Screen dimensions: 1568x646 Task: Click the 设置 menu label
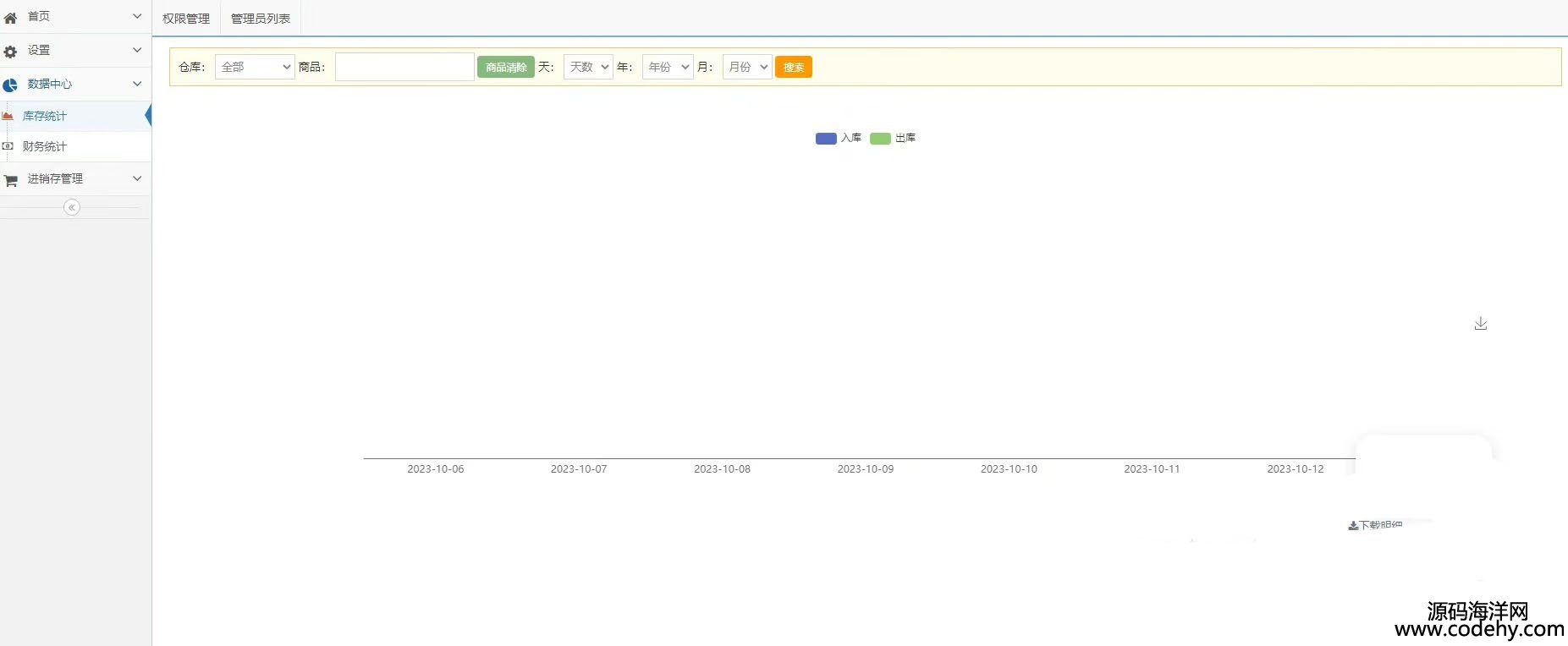point(39,50)
